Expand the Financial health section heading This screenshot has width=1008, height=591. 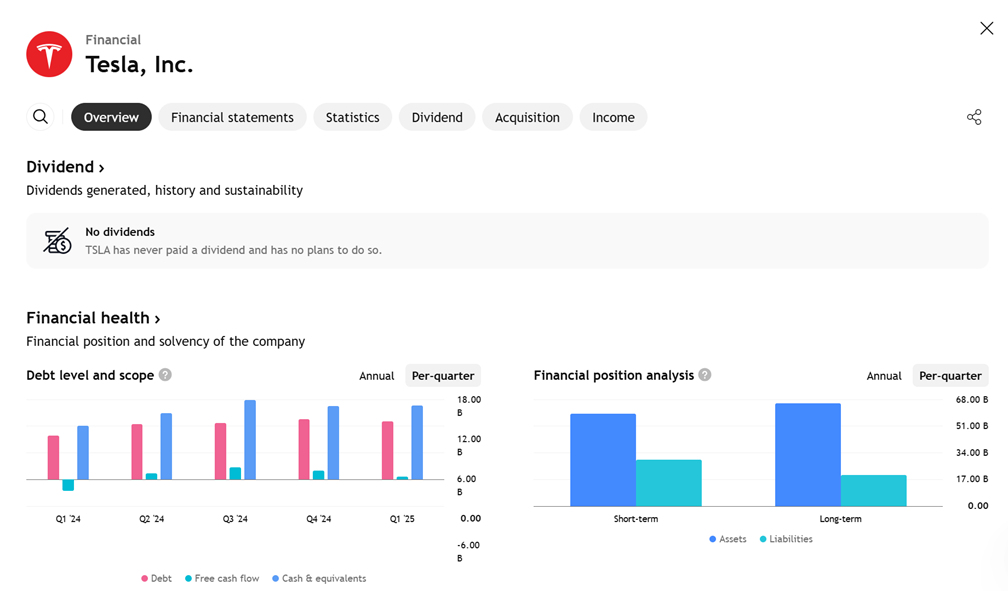[93, 318]
